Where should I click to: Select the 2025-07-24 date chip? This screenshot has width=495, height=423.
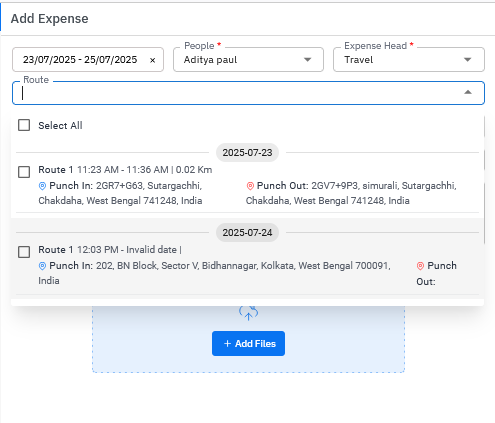[247, 233]
